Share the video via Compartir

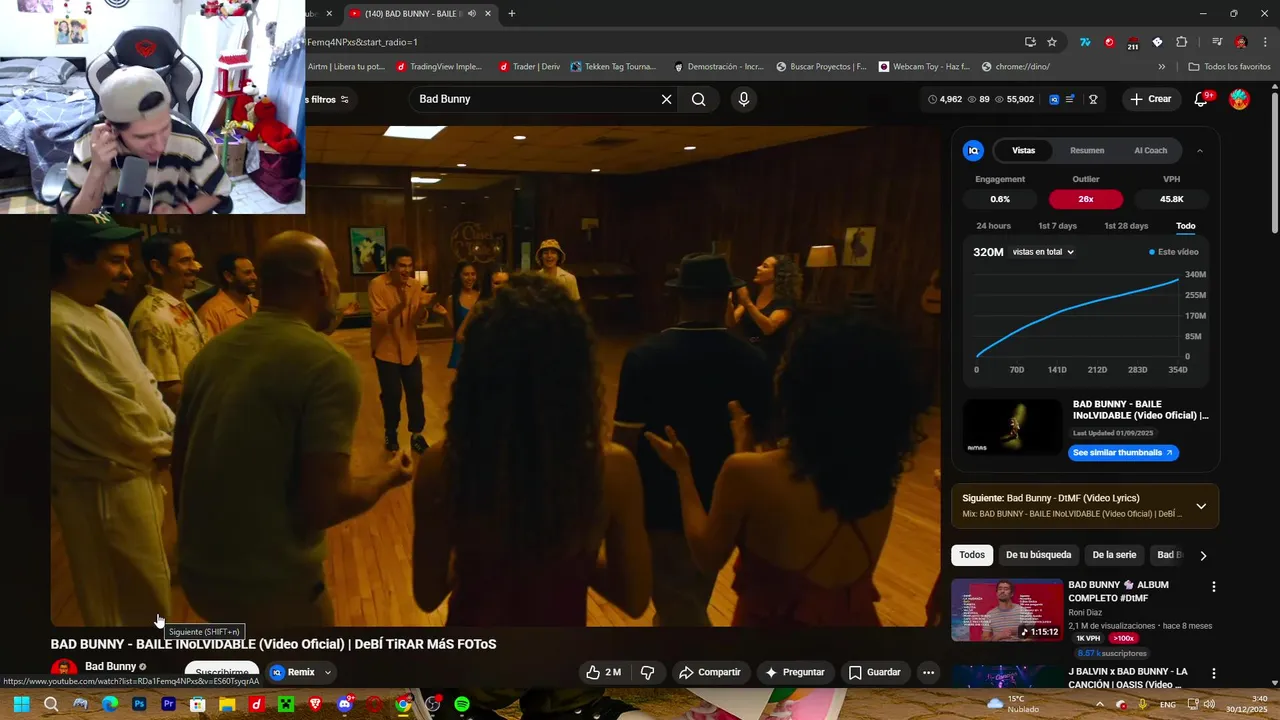[710, 672]
